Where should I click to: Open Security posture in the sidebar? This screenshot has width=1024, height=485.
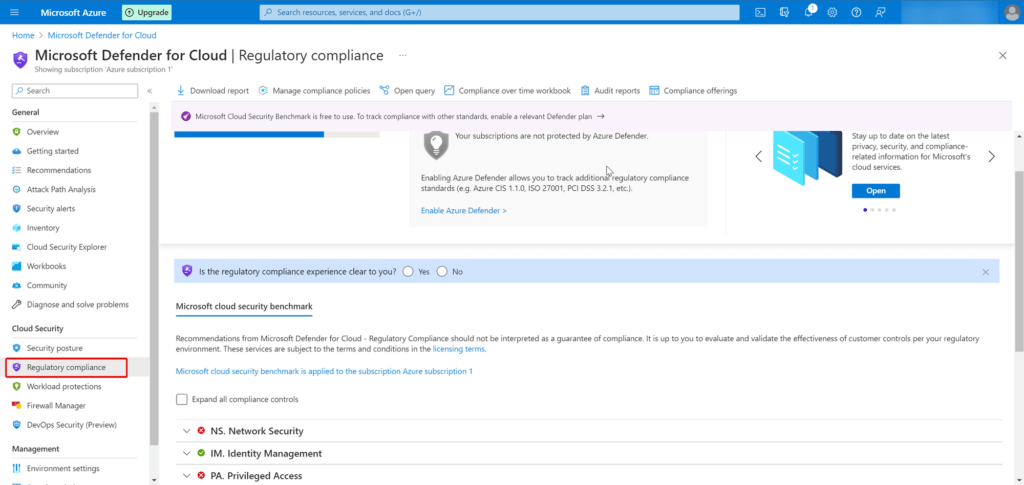(55, 349)
